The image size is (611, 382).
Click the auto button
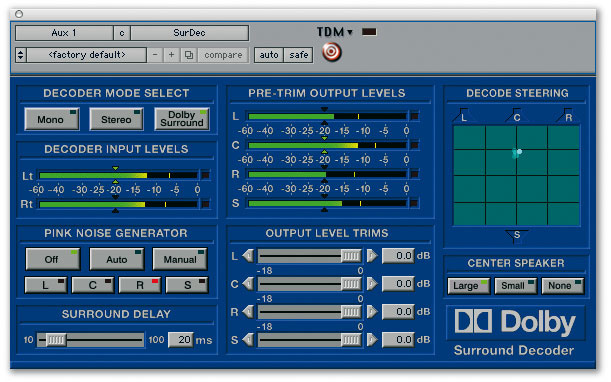[x=269, y=55]
